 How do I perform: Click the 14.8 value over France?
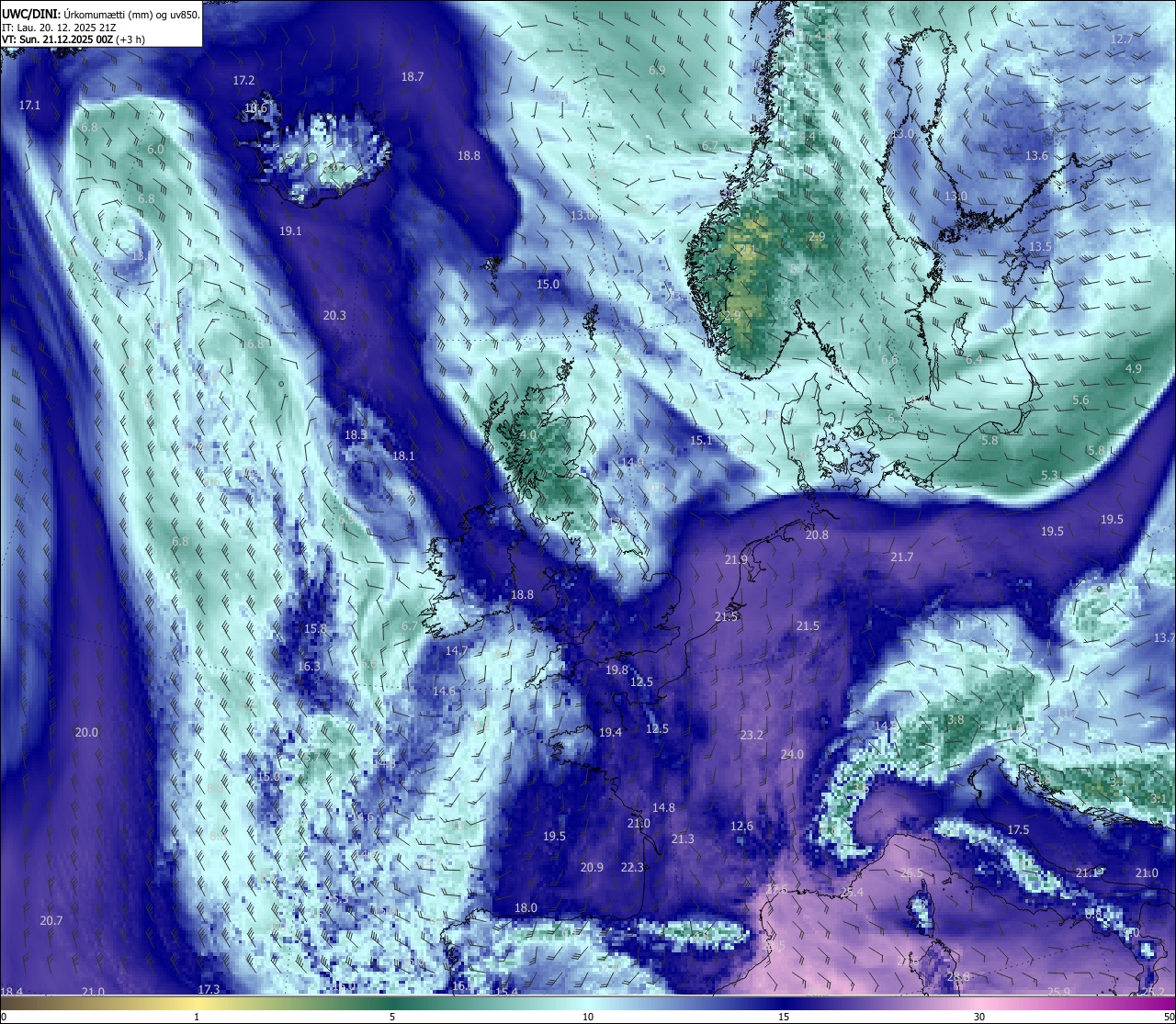point(663,808)
